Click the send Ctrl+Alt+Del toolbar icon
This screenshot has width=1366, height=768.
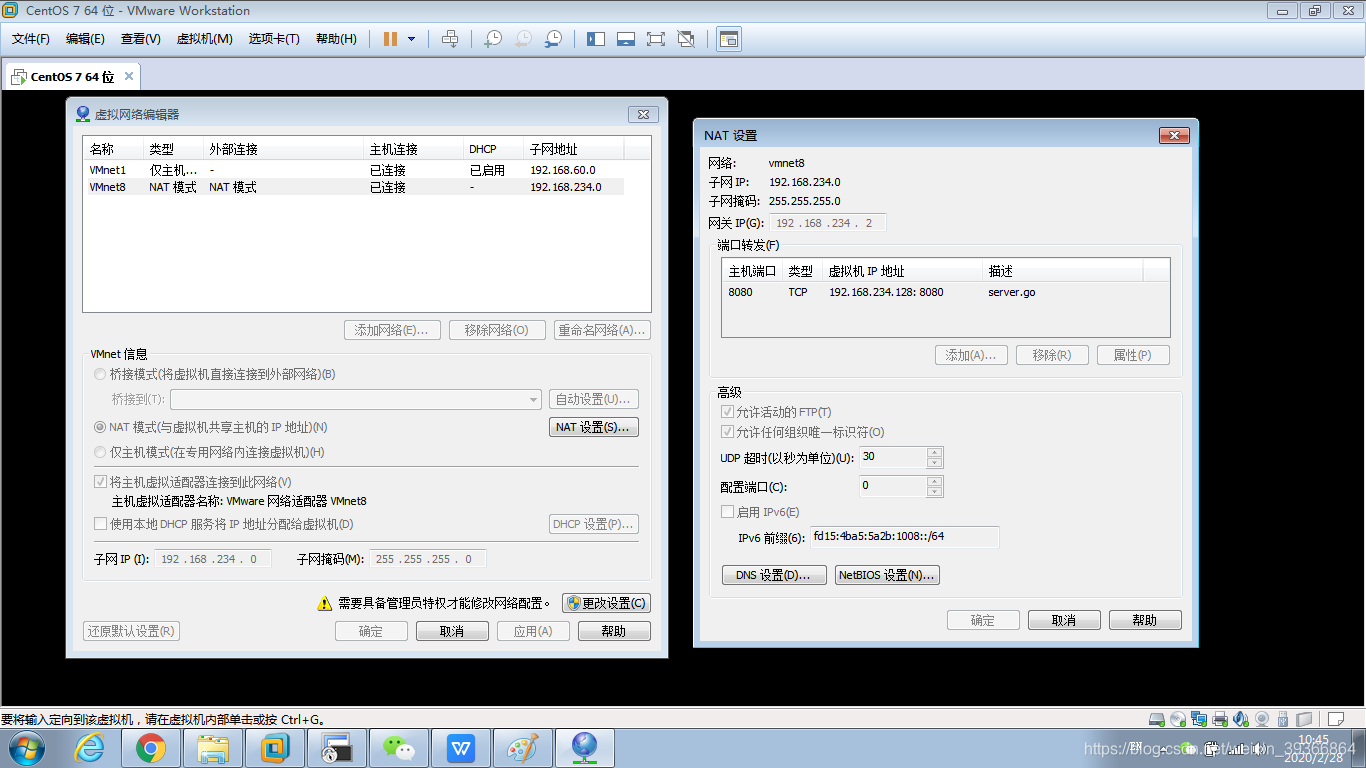(x=450, y=39)
